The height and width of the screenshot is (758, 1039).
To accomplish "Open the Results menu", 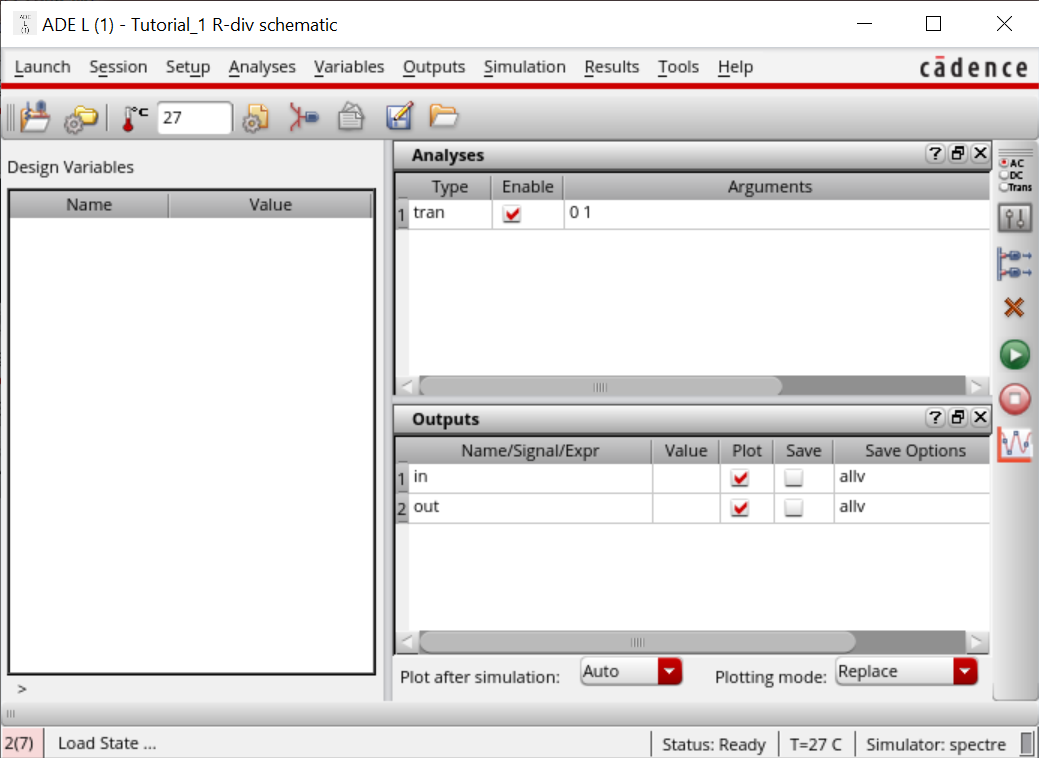I will point(612,67).
